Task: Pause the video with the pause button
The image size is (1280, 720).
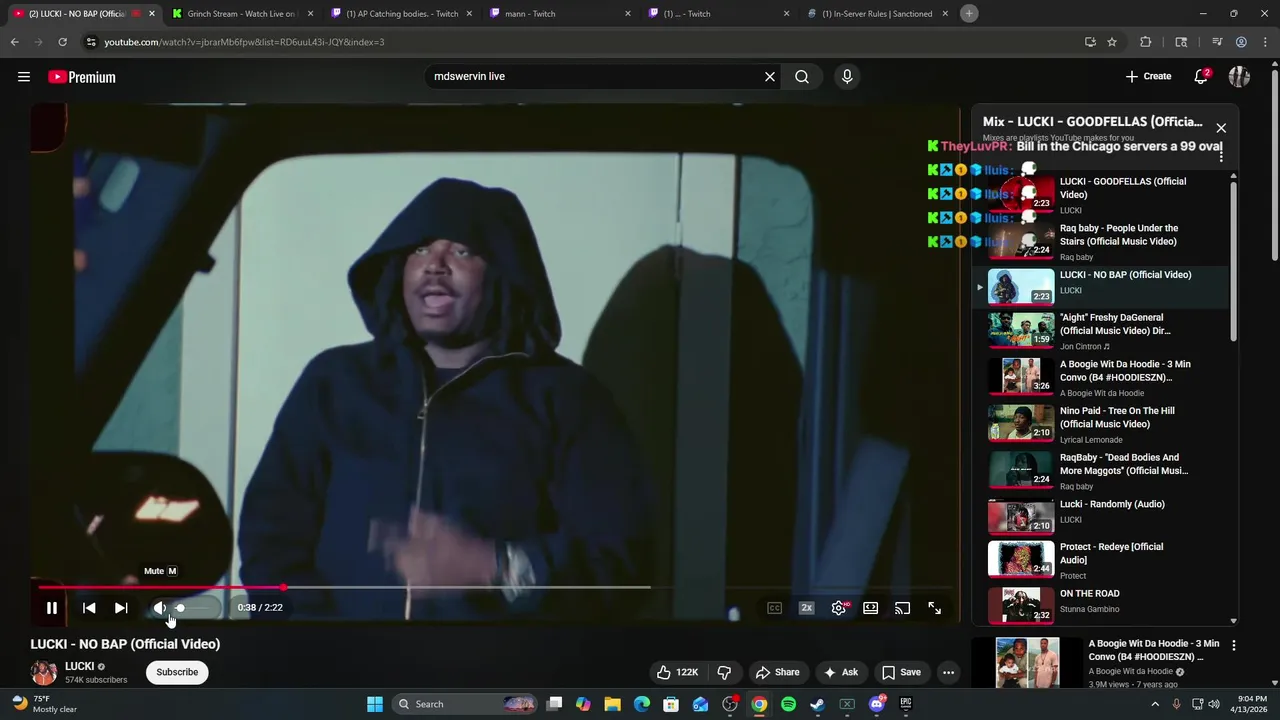Action: pyautogui.click(x=52, y=608)
